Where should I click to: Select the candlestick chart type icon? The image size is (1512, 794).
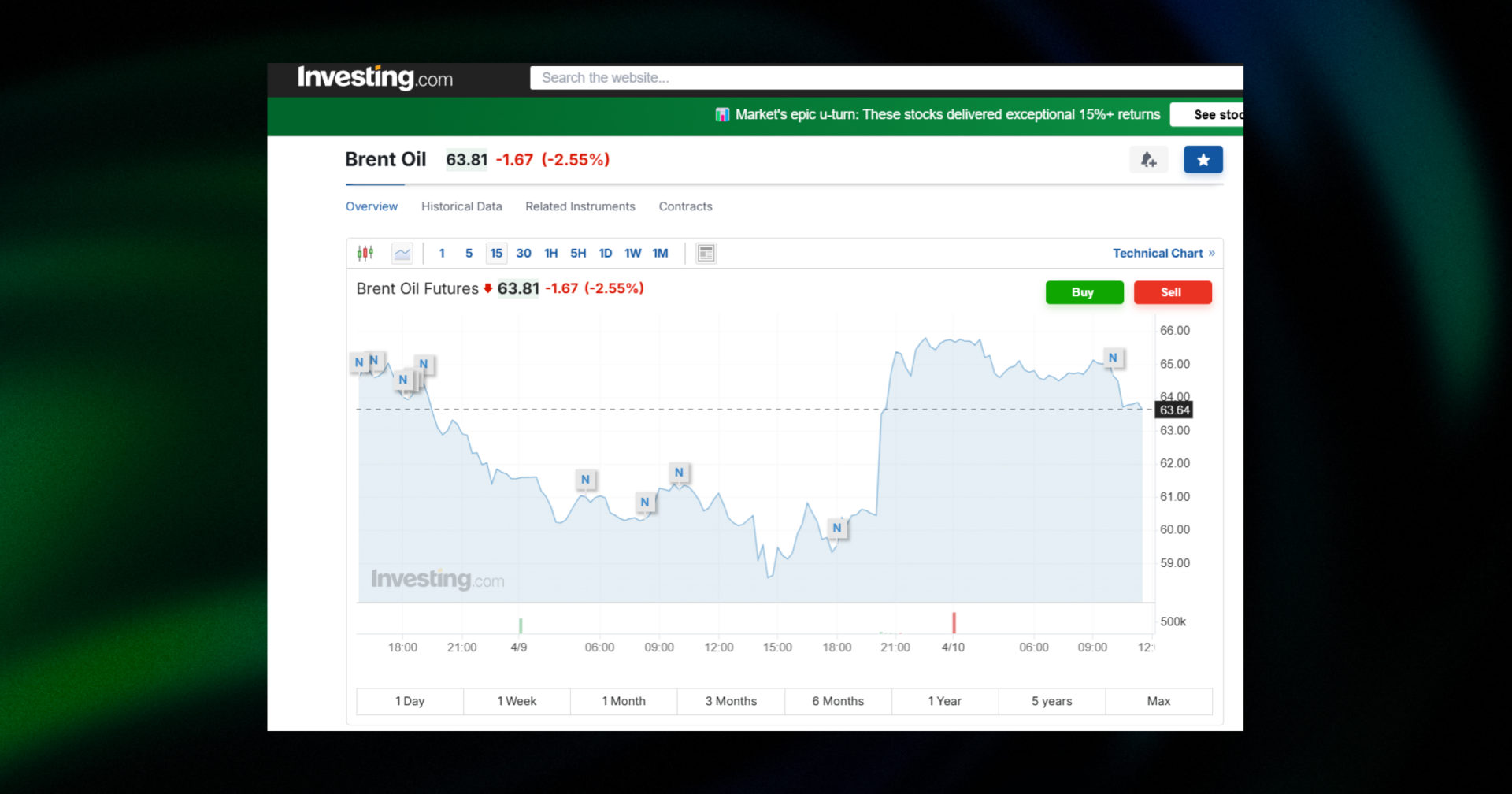365,253
